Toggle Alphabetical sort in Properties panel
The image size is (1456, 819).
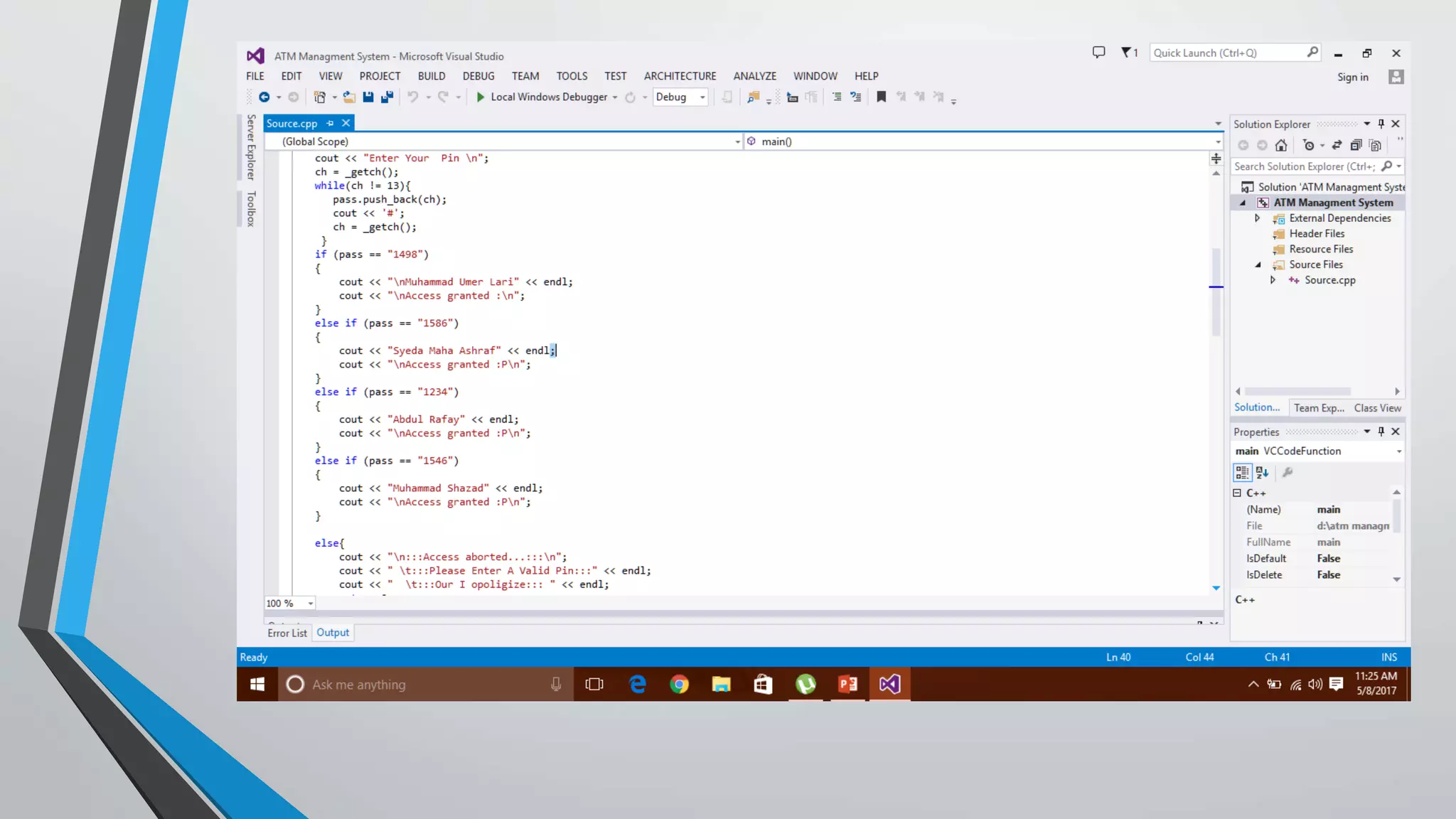coord(1262,473)
